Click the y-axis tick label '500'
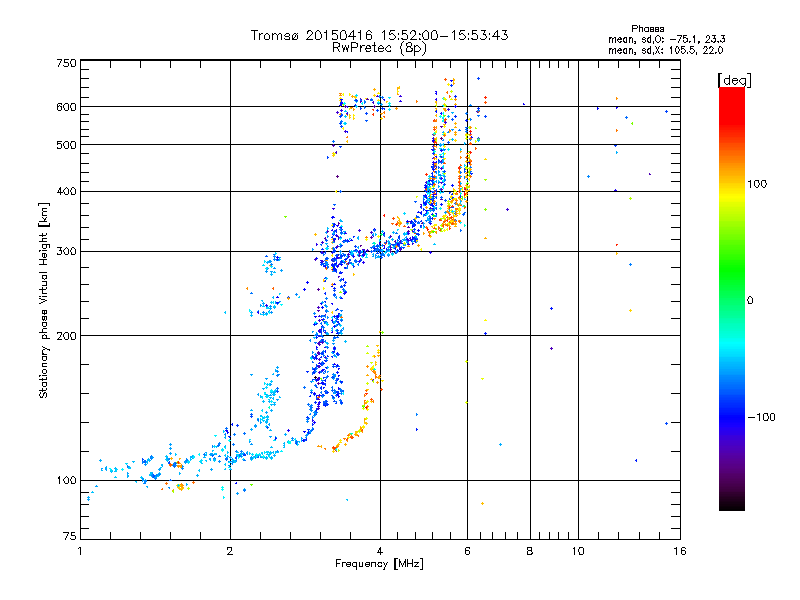The image size is (800, 600). pos(66,145)
